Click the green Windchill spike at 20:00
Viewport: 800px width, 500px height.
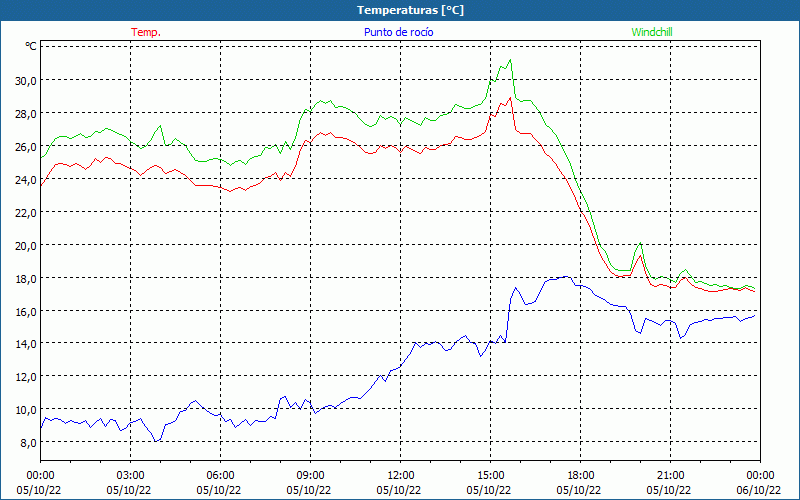[x=641, y=243]
